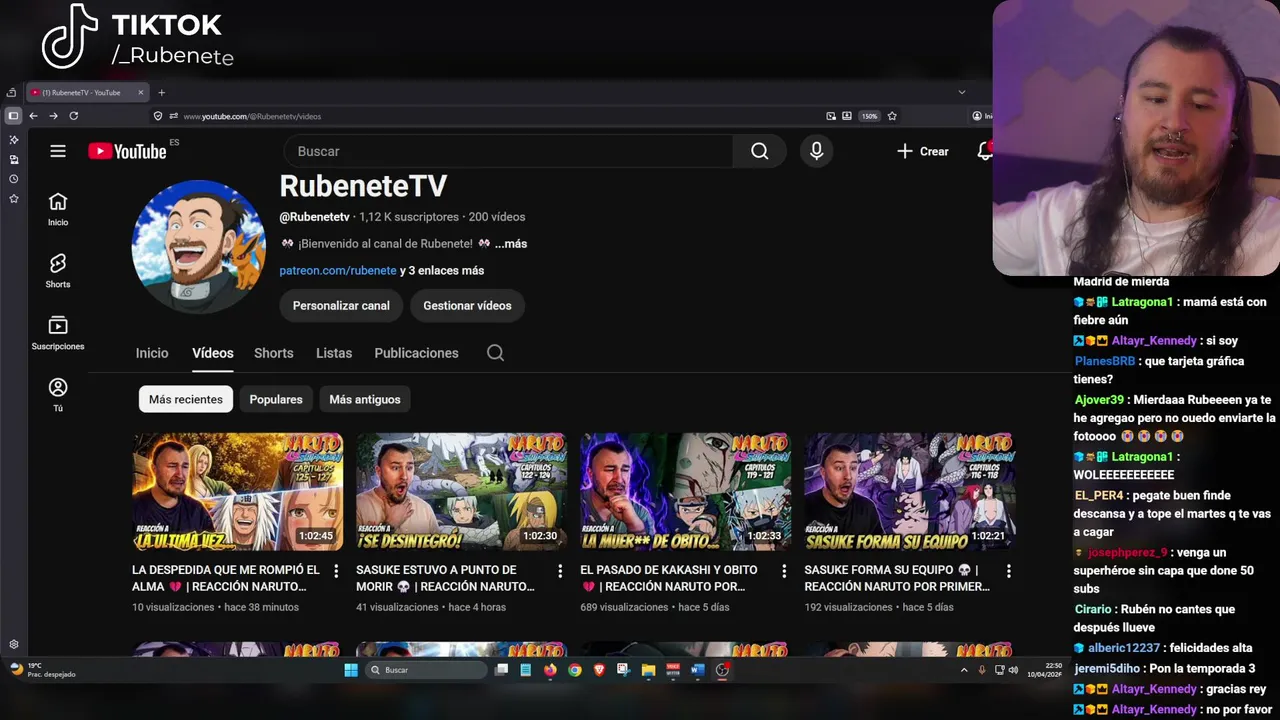Viewport: 1280px width, 720px height.
Task: Open SASUKE ESTUVO A PUNTO title
Action: (446, 578)
